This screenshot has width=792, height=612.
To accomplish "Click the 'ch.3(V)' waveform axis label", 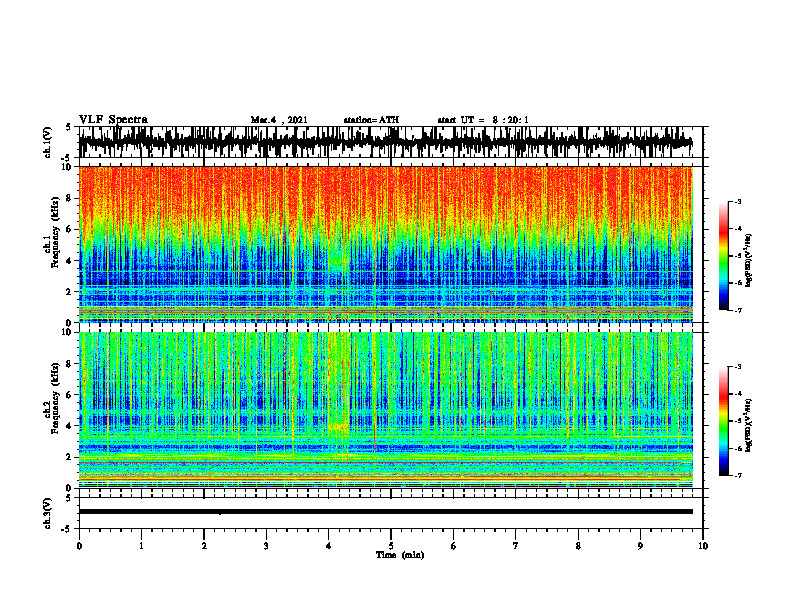I will [x=48, y=513].
